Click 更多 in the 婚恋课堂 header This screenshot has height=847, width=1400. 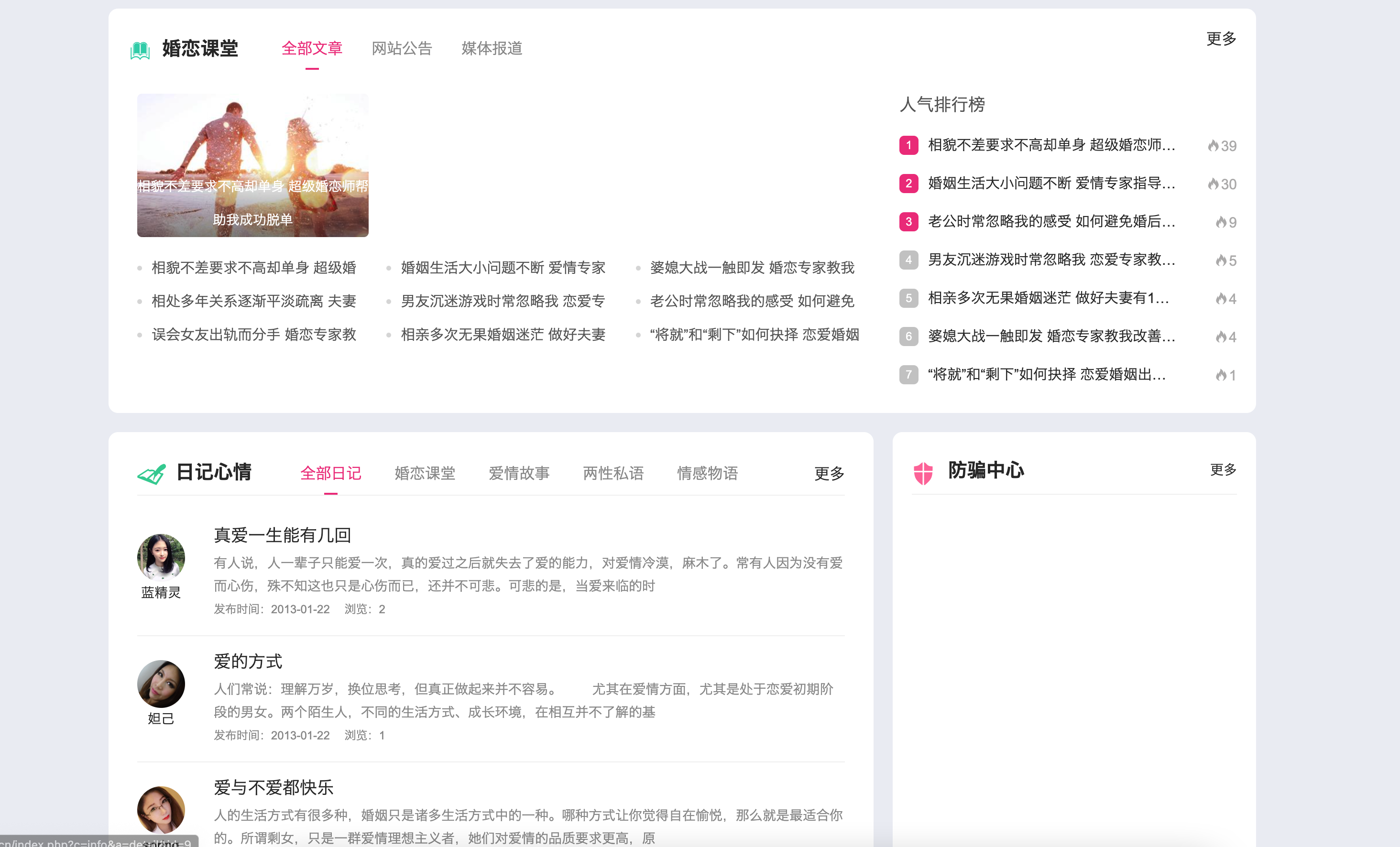point(1221,39)
